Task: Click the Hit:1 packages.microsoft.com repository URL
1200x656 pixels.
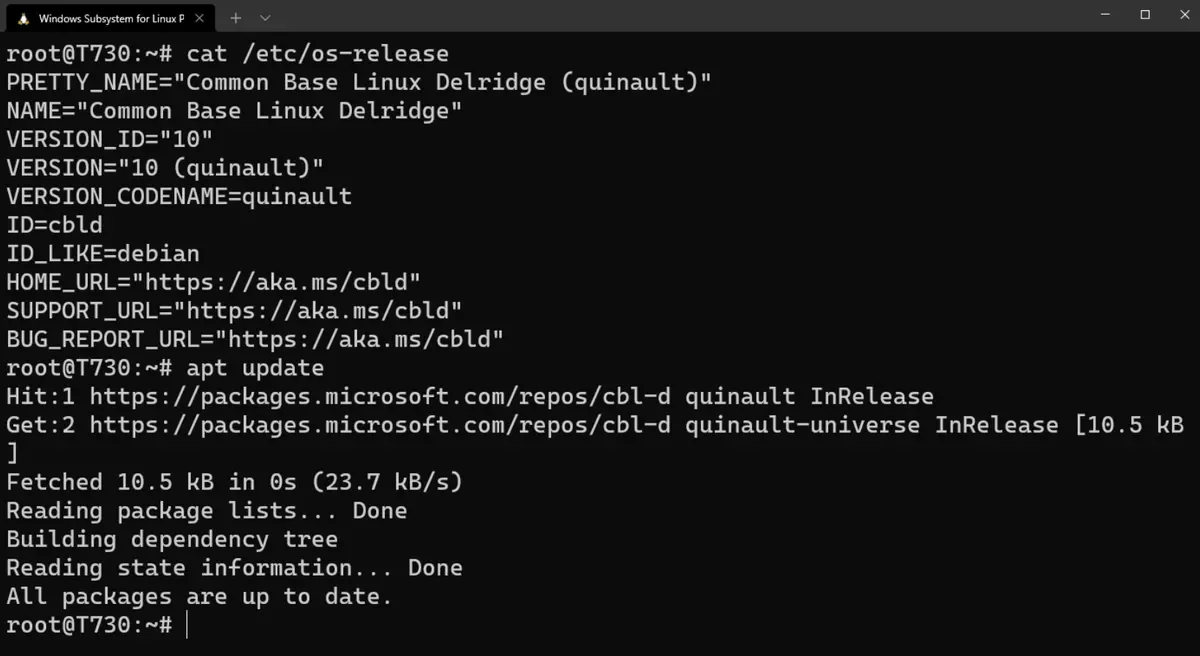Action: tap(380, 397)
